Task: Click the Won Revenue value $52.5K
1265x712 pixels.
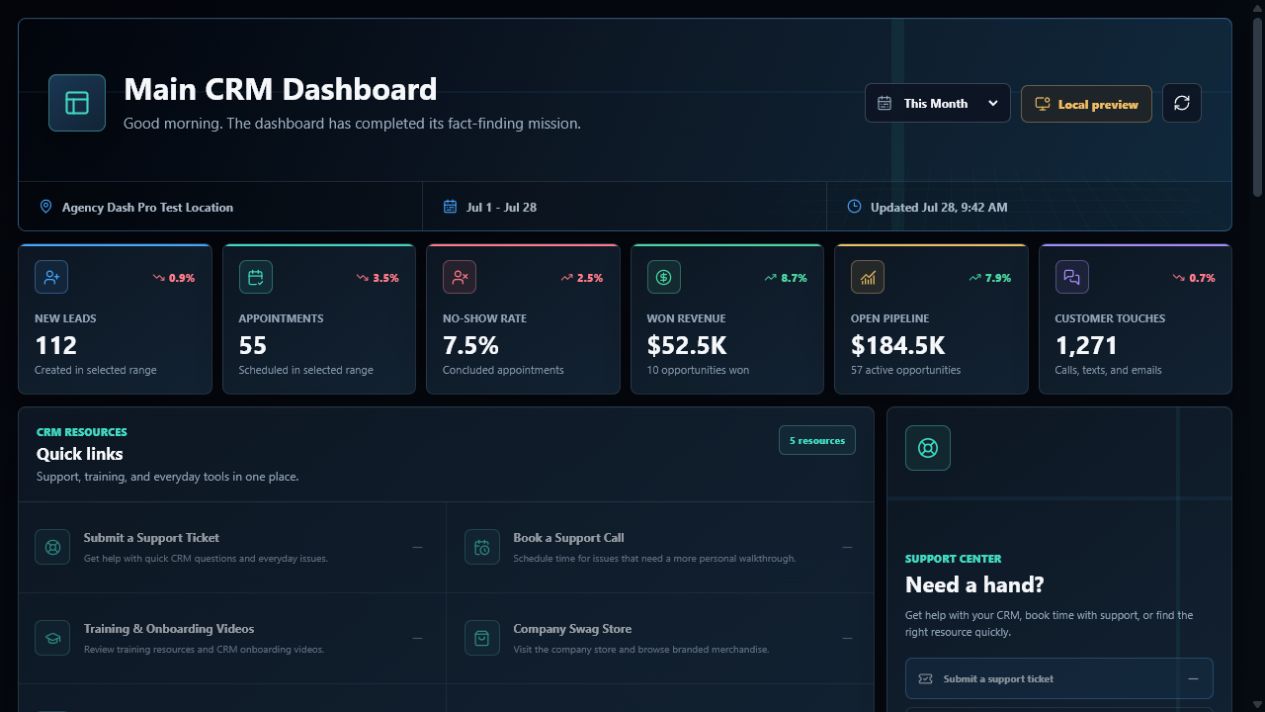Action: pyautogui.click(x=687, y=345)
